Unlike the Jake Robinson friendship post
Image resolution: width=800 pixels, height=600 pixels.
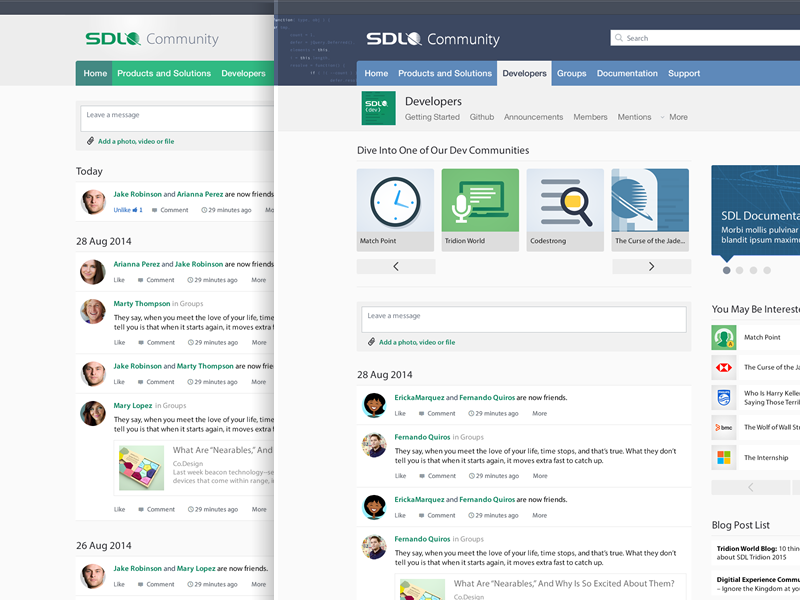(122, 210)
